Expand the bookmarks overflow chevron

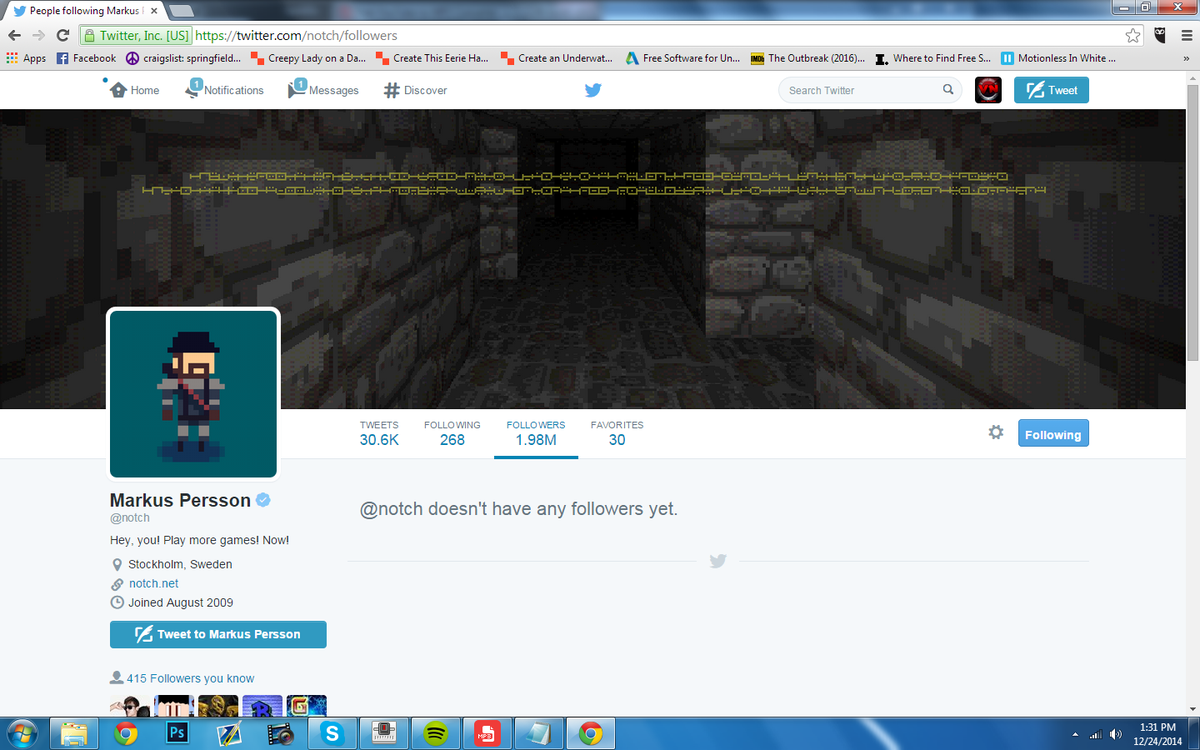tap(1187, 58)
